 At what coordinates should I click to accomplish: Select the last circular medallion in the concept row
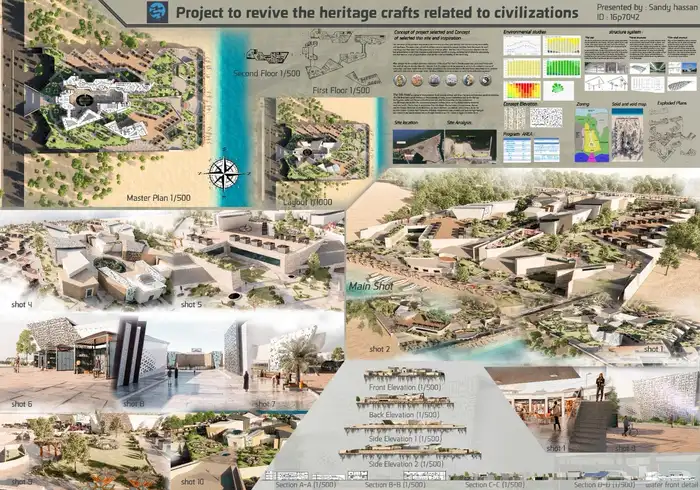[x=485, y=80]
